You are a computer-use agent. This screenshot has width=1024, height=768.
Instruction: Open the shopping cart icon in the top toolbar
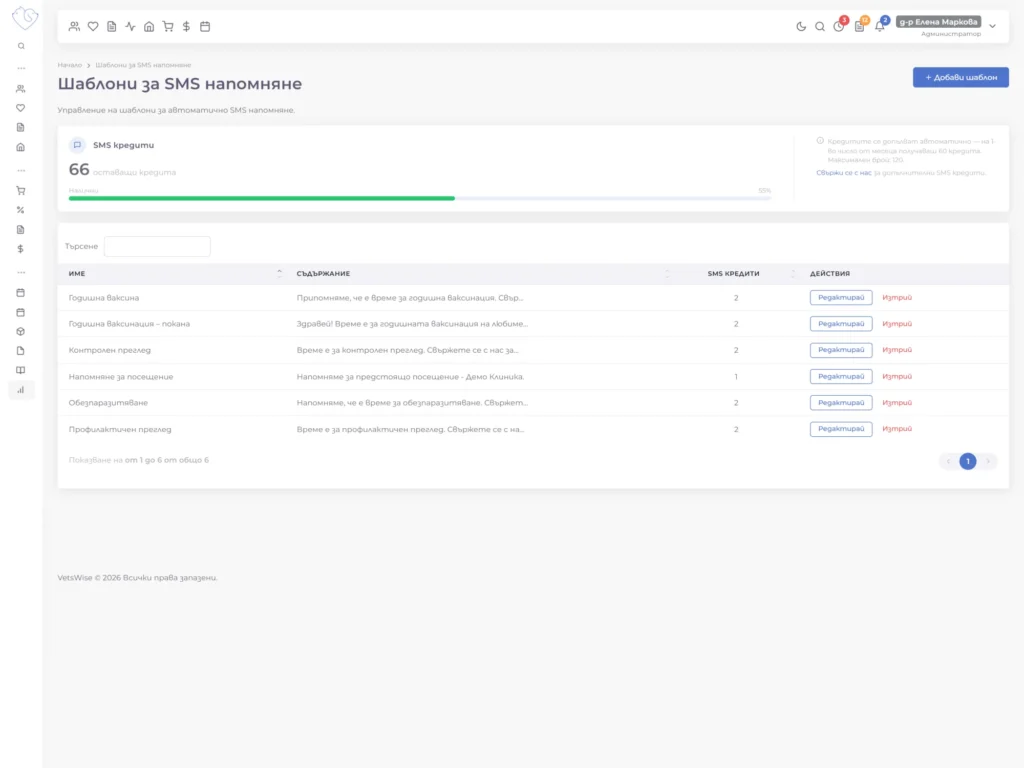click(168, 27)
